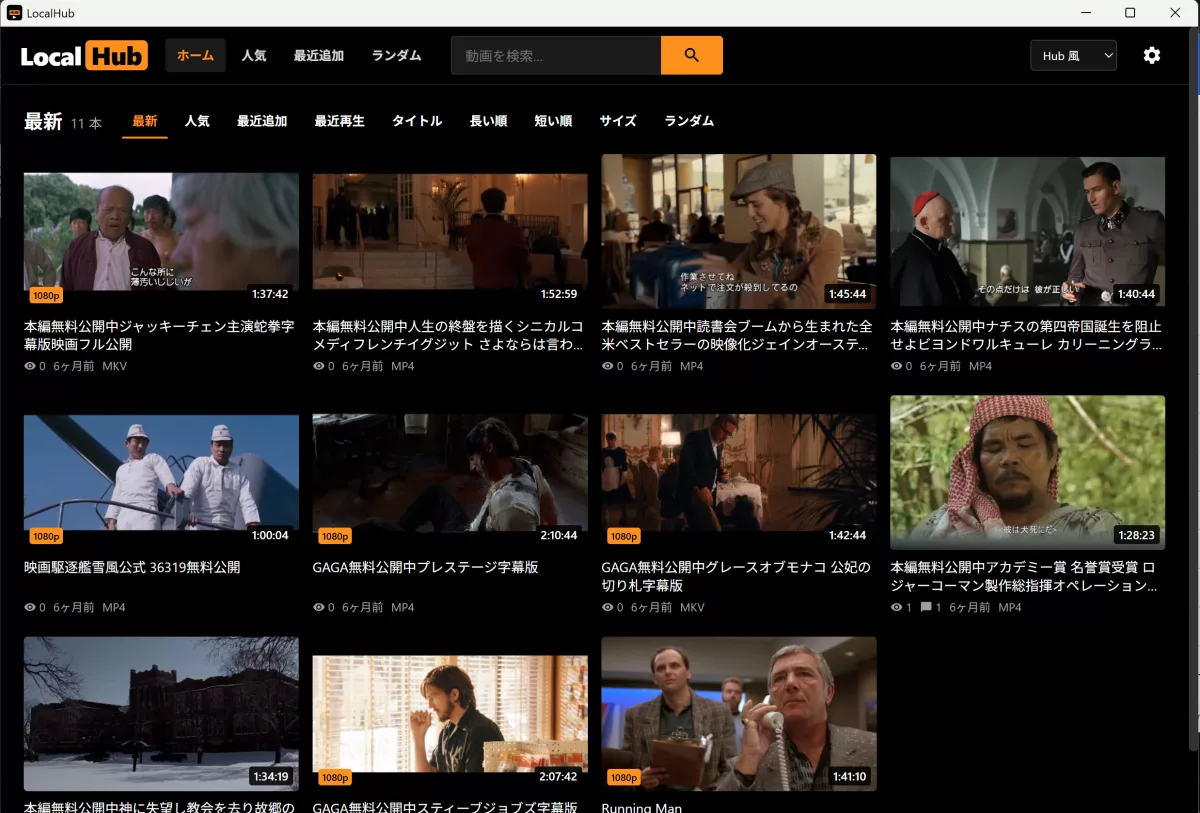Click title GAGA無料公開中グレースオブモナコ
The height and width of the screenshot is (813, 1200).
pyautogui.click(x=736, y=576)
